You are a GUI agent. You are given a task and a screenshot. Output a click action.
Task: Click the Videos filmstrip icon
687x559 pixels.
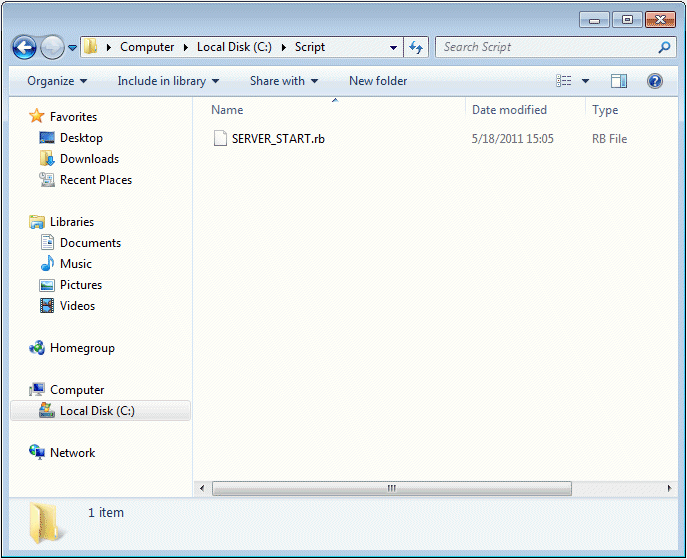(x=47, y=305)
